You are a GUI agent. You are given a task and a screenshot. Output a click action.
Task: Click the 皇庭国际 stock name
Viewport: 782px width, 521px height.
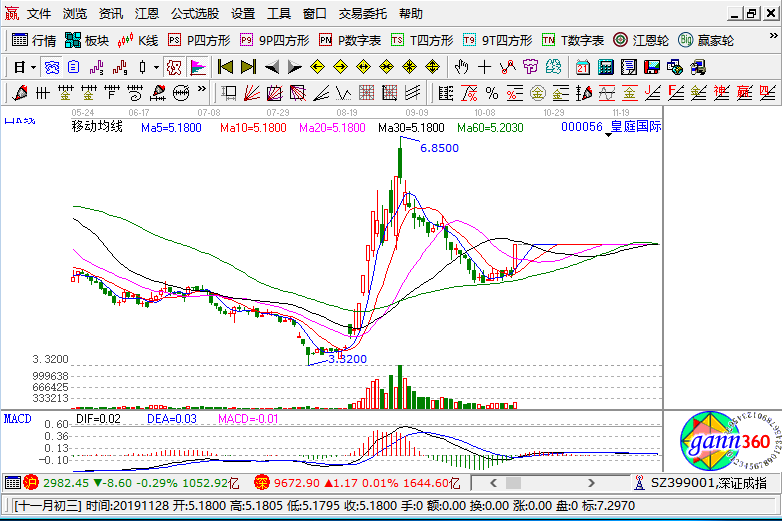(636, 127)
